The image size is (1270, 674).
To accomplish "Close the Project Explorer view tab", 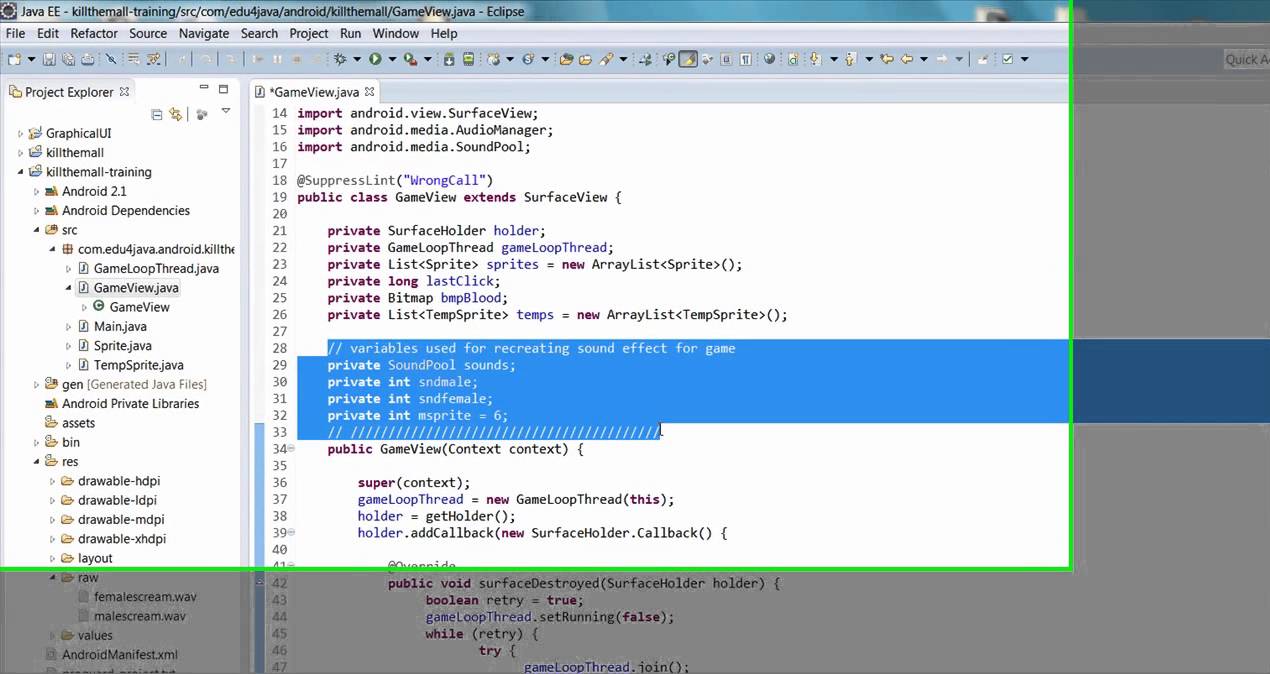I will [x=124, y=91].
